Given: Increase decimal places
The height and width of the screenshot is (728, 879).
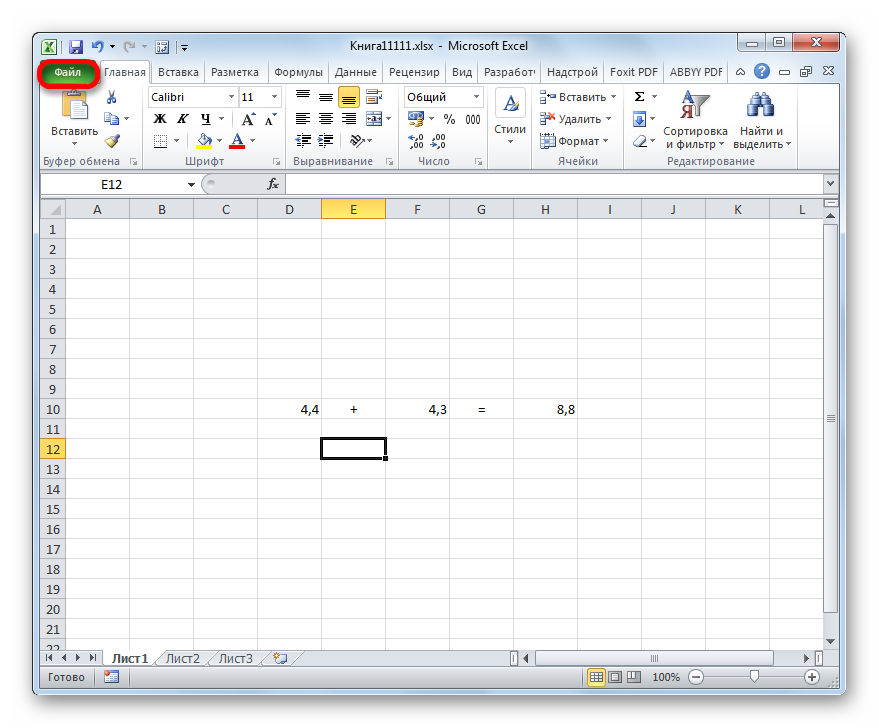Looking at the screenshot, I should coord(416,141).
